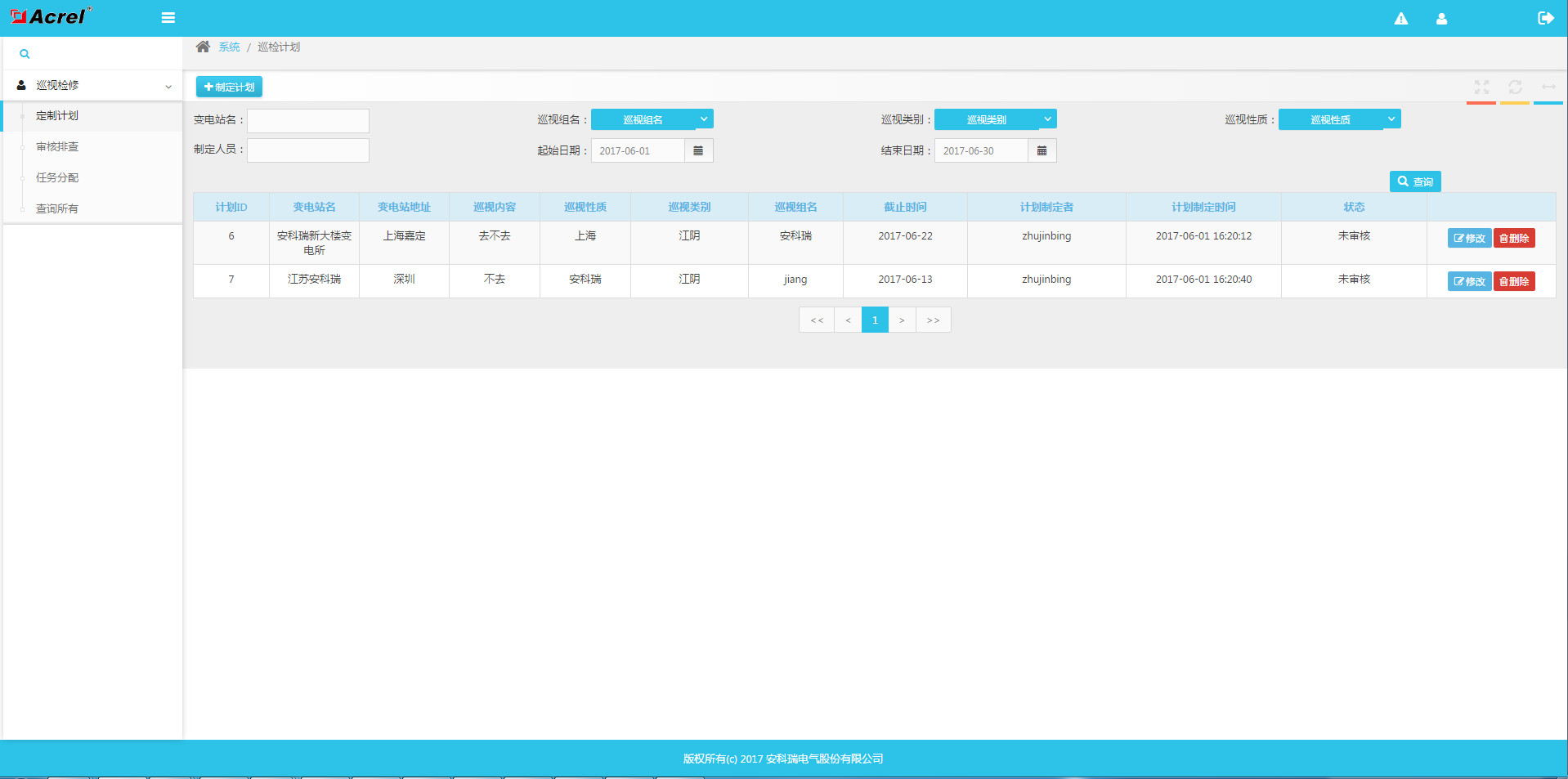Select 审核排查 in the sidebar
Viewport: 1568px width, 779px height.
57,147
